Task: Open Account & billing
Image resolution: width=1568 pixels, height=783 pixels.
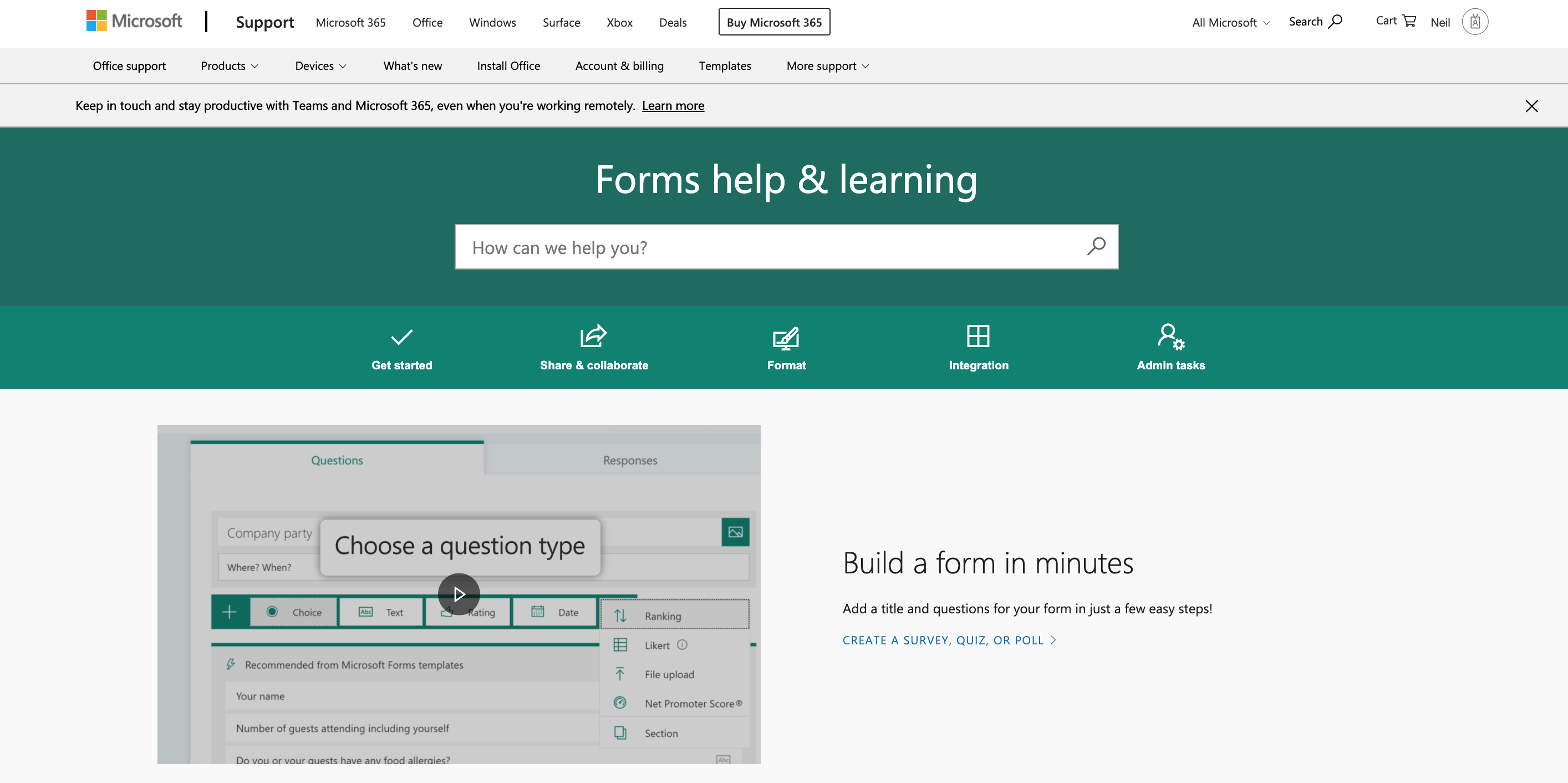Action: click(x=619, y=66)
